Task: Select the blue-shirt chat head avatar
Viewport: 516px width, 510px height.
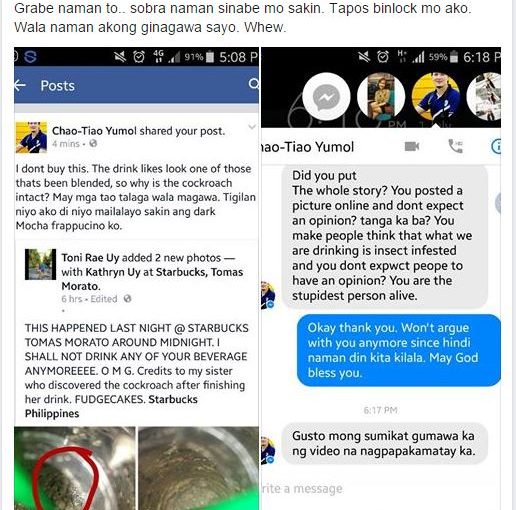Action: (436, 97)
